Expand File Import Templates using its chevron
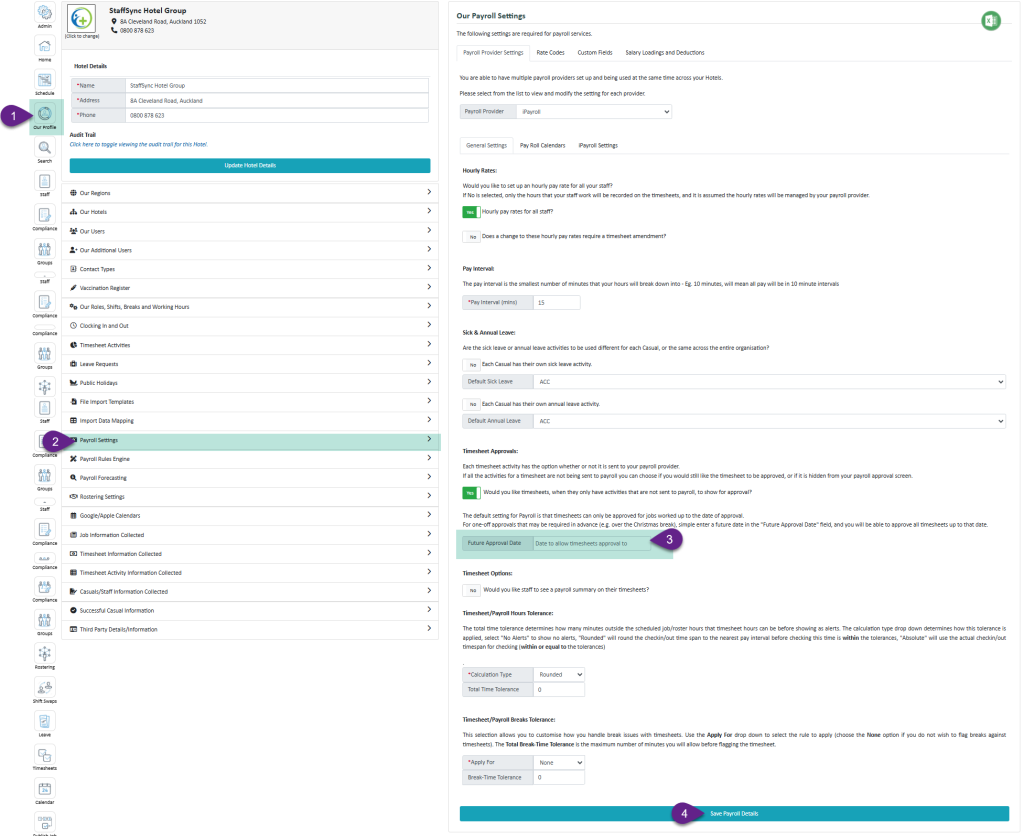 tap(429, 401)
